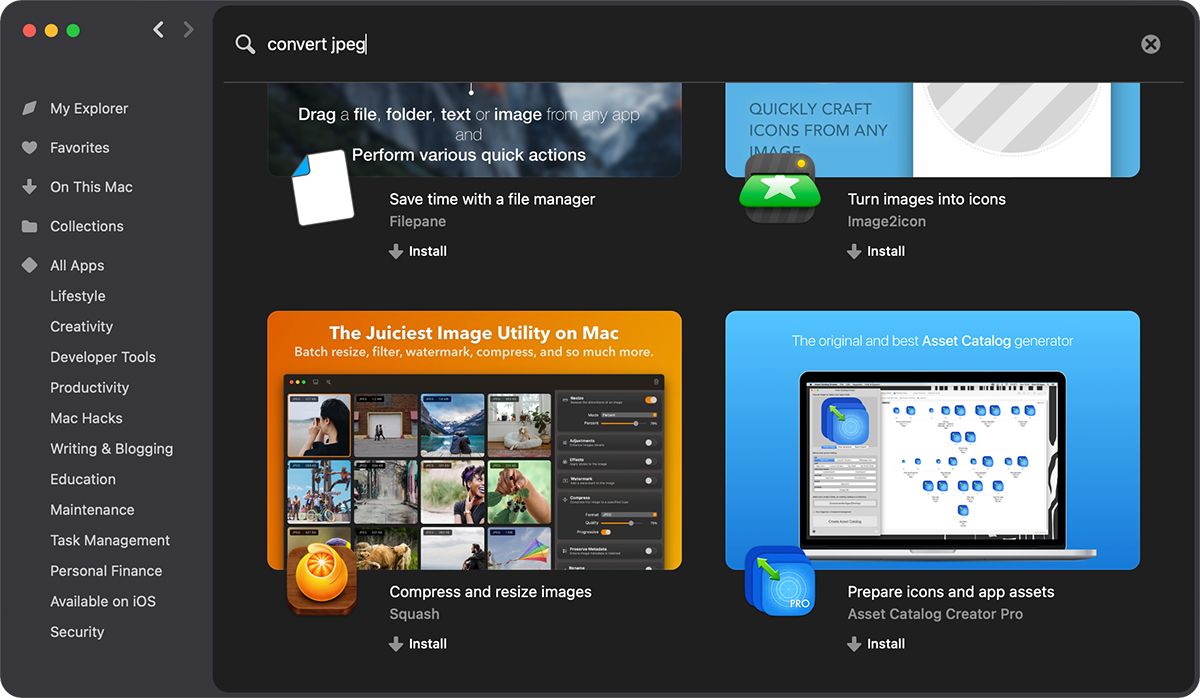The image size is (1200, 698).
Task: Select the Mac Hacks category
Action: click(86, 418)
